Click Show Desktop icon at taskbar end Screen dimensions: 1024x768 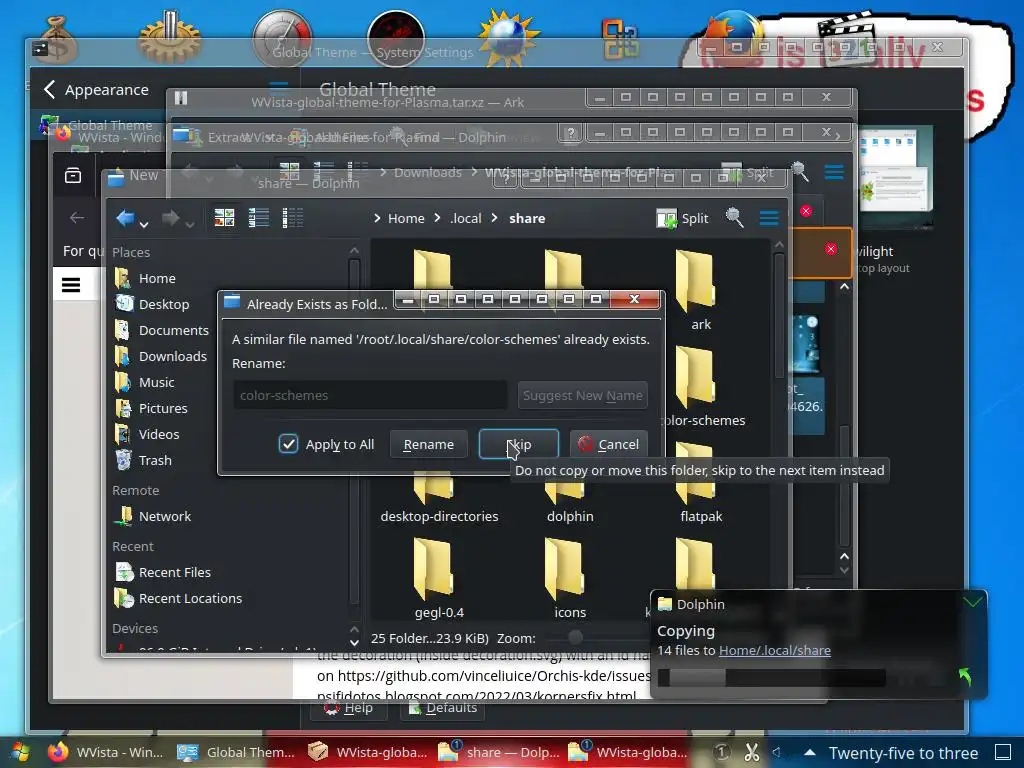pos(1002,752)
